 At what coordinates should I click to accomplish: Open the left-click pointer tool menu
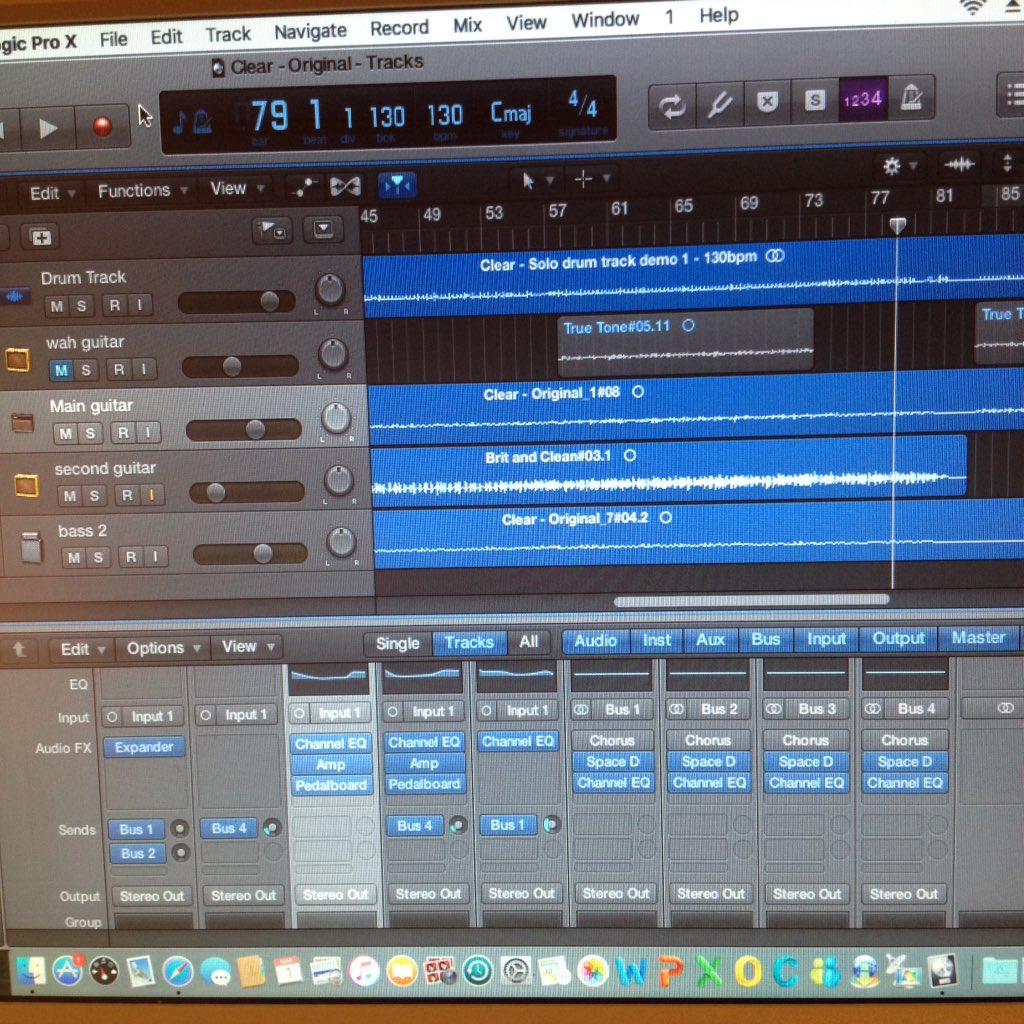pos(537,180)
